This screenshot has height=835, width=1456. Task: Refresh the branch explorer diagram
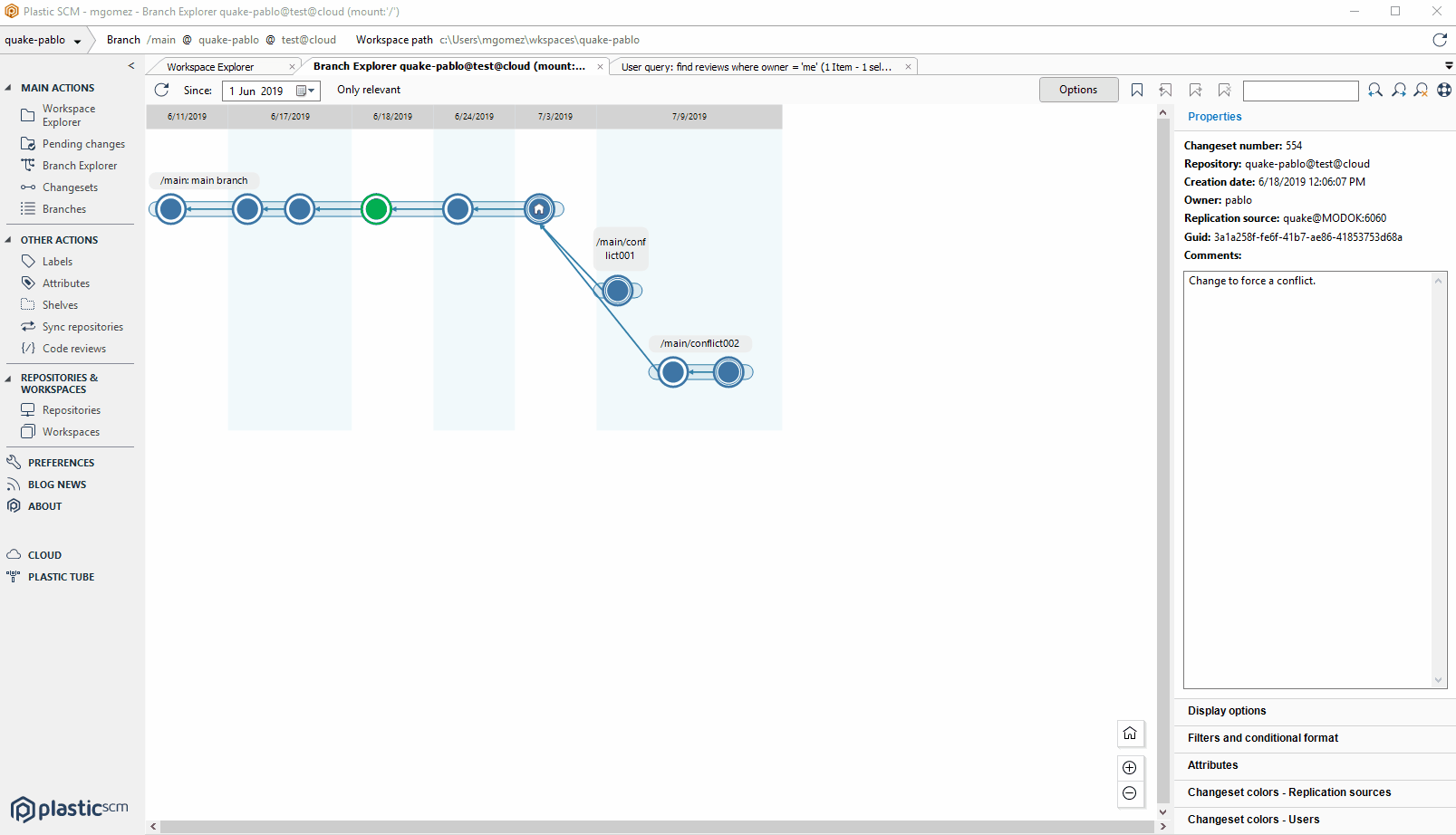(161, 90)
